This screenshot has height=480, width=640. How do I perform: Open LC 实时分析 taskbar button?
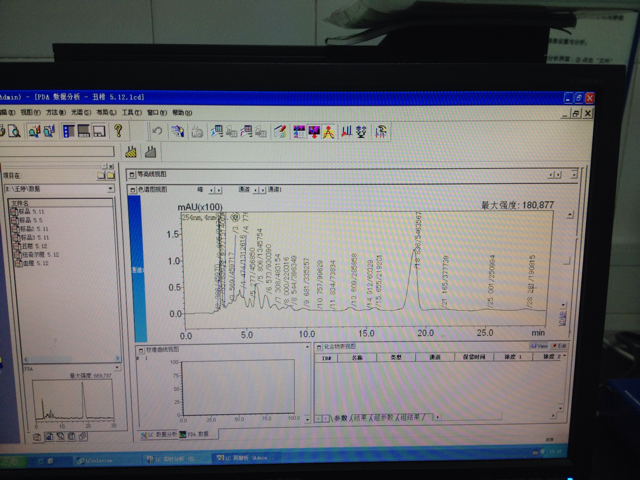176,459
